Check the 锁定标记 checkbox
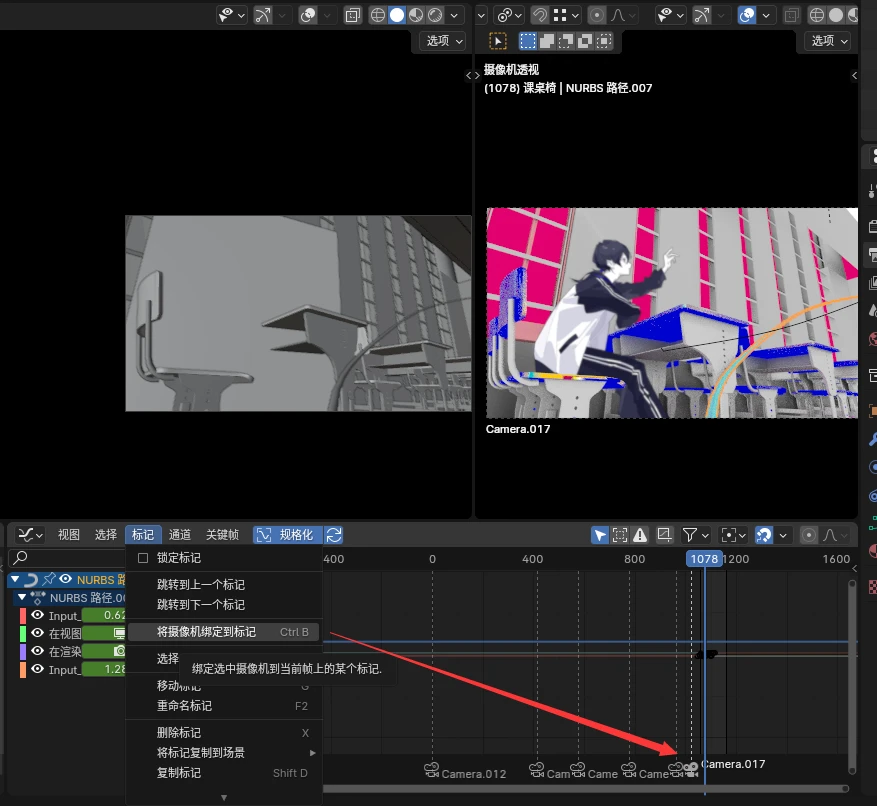877x806 pixels. click(x=143, y=558)
